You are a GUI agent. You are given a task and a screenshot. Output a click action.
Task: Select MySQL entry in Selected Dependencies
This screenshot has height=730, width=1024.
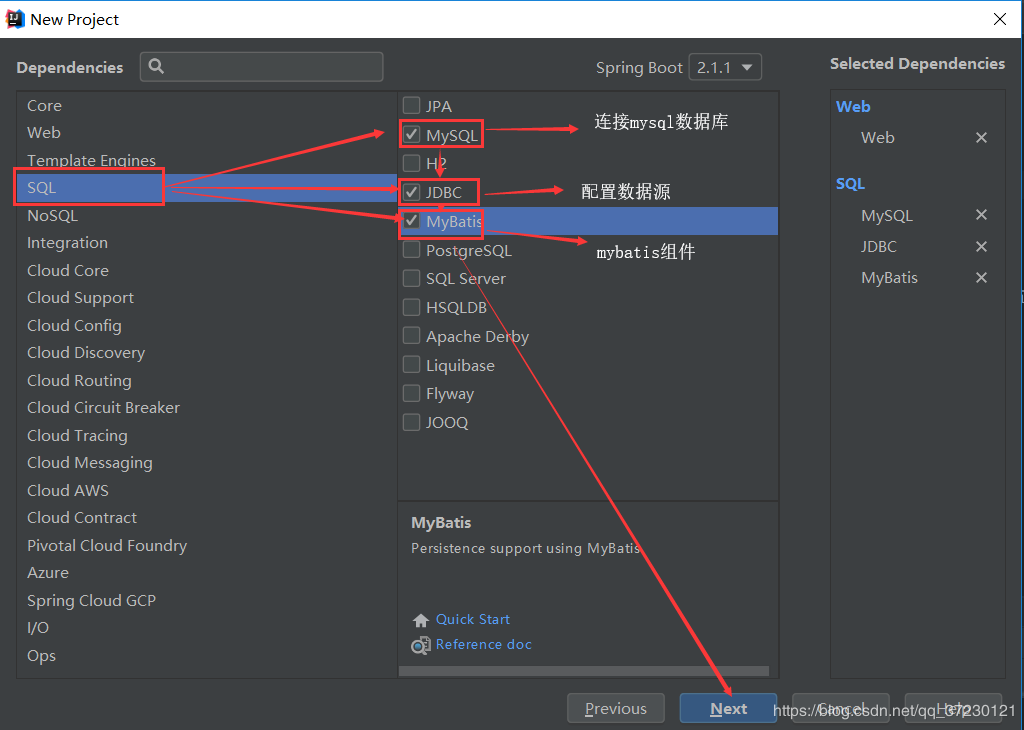pyautogui.click(x=886, y=215)
